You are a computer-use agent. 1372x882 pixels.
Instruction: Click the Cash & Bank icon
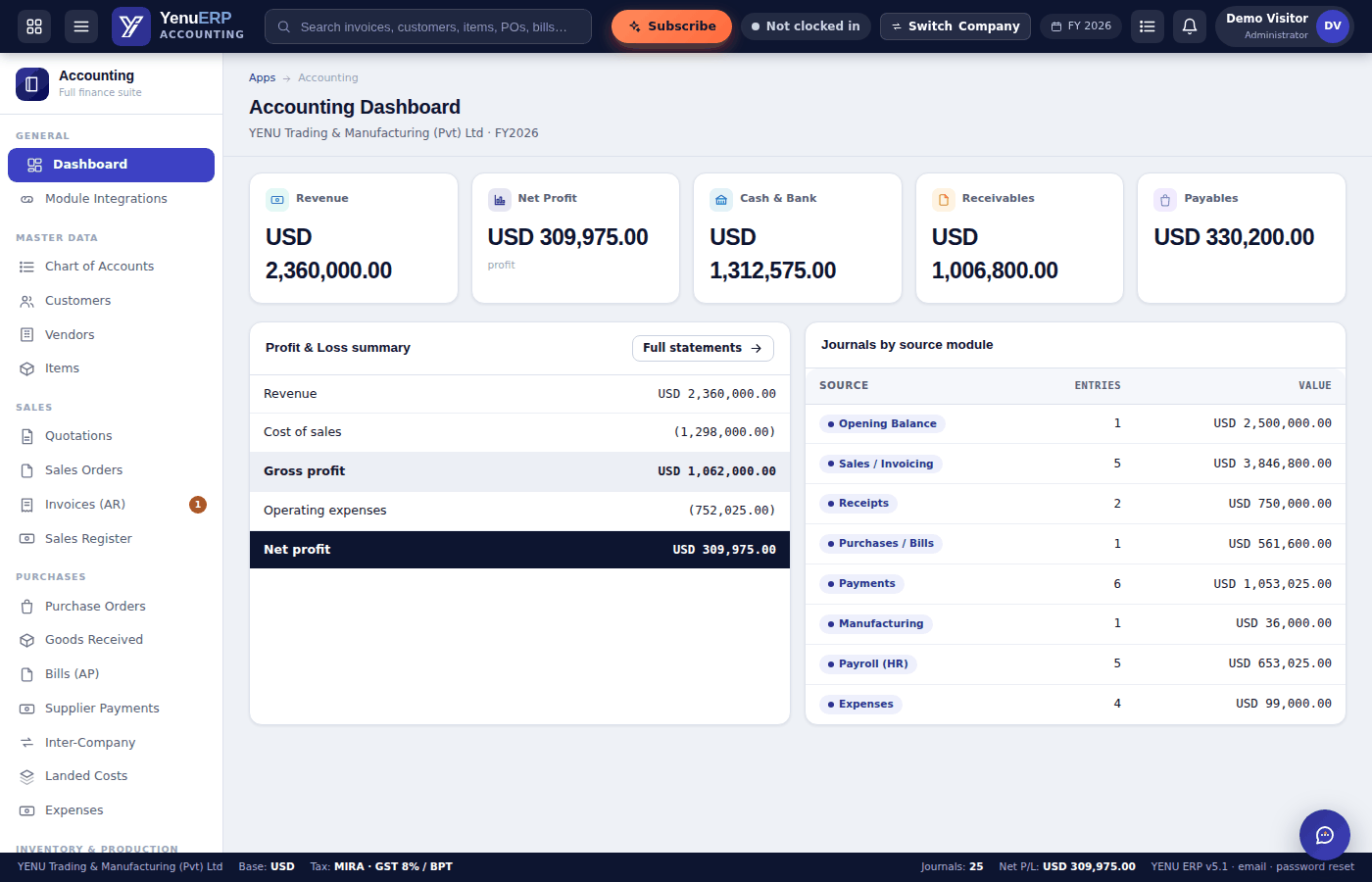coord(721,200)
